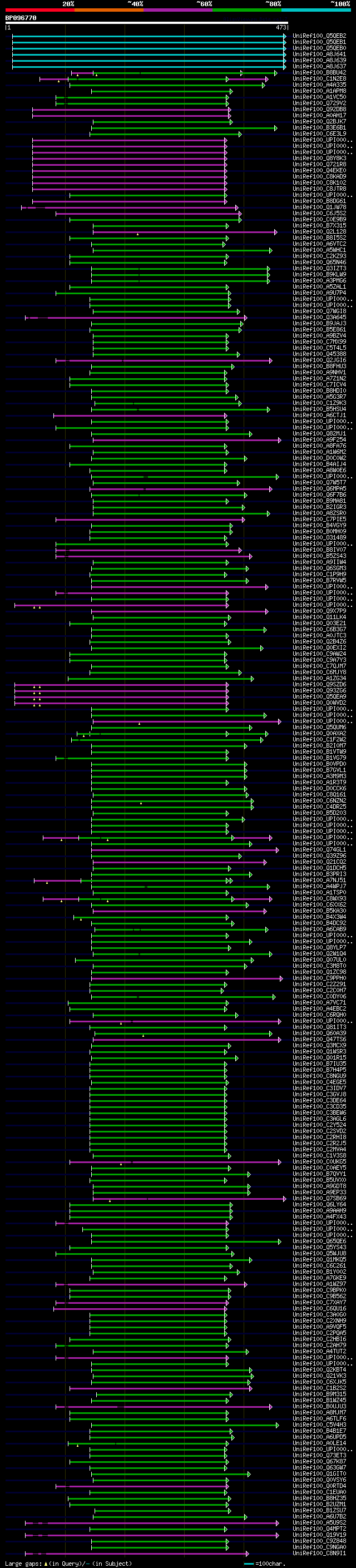Click the purple alignment bar for UniRef100_Q74GL1

[x=186, y=850]
